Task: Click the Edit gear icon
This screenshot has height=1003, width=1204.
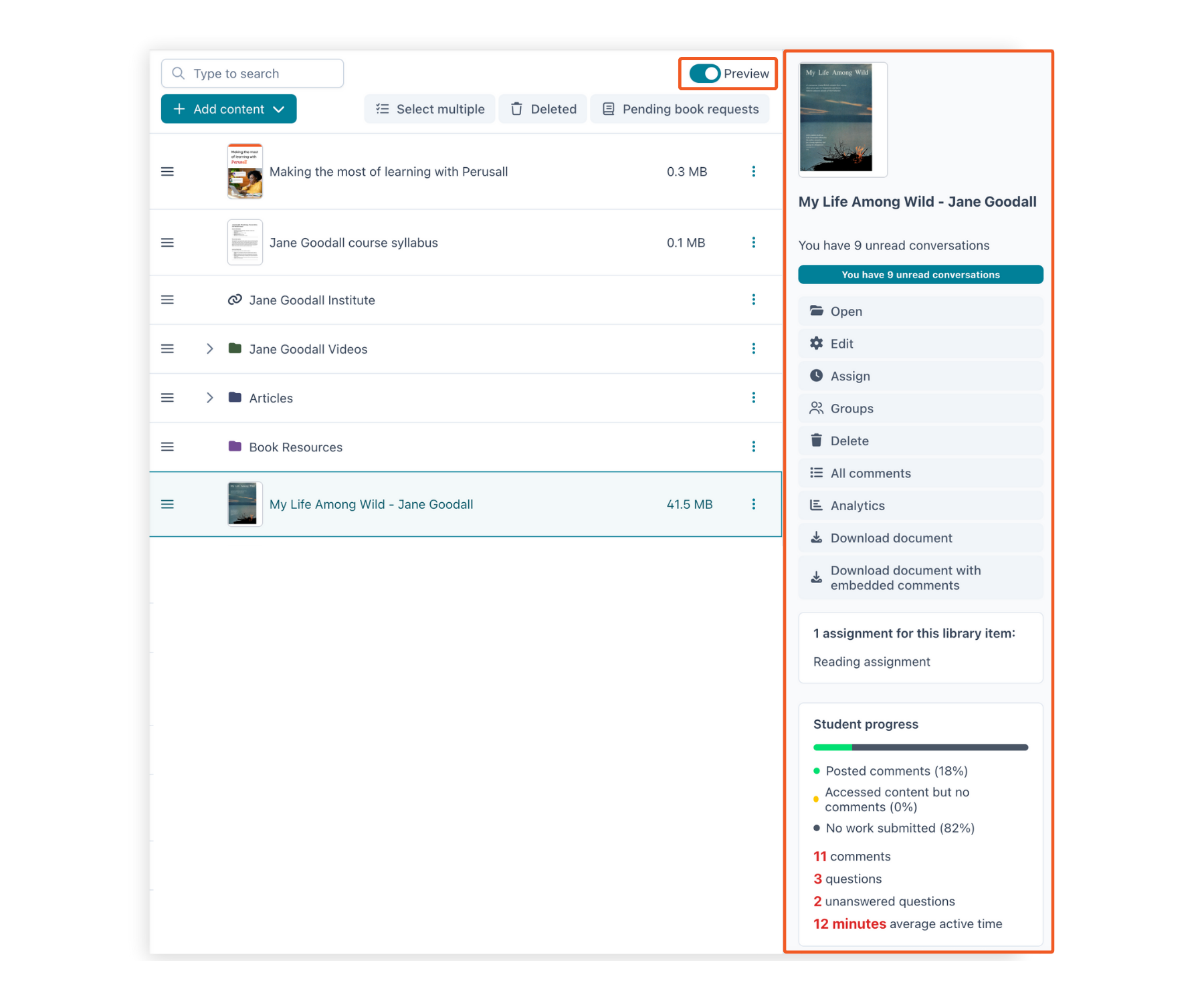Action: [x=817, y=343]
